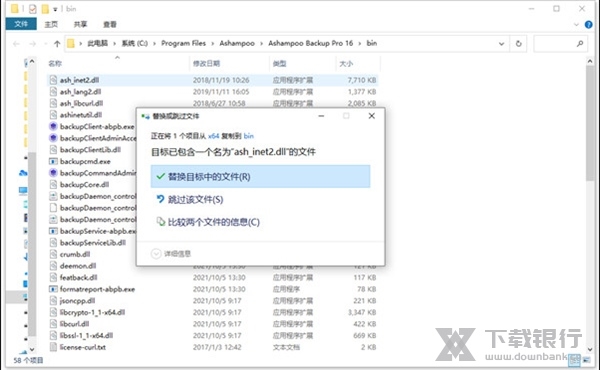This screenshot has height=370, width=600.
Task: Select the libcrypto-1_1-x64.dll file icon
Action: pos(54,312)
